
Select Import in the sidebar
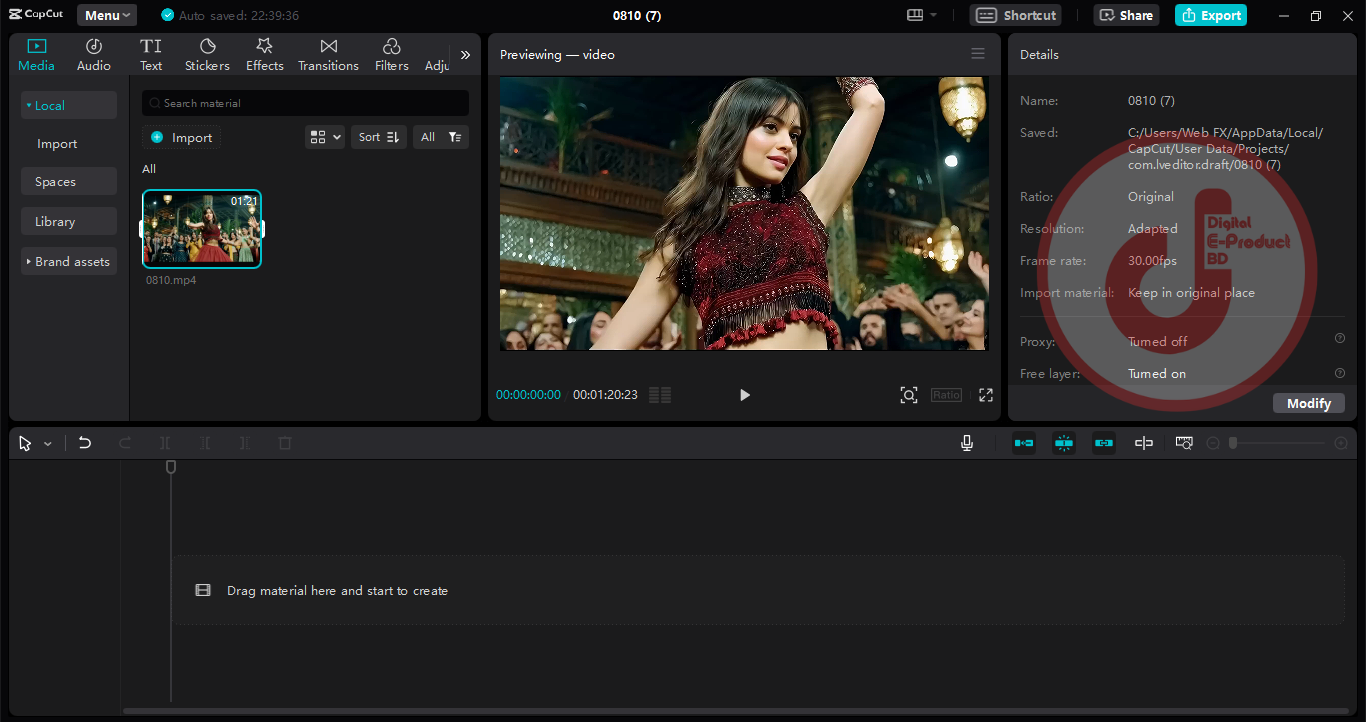coord(57,144)
